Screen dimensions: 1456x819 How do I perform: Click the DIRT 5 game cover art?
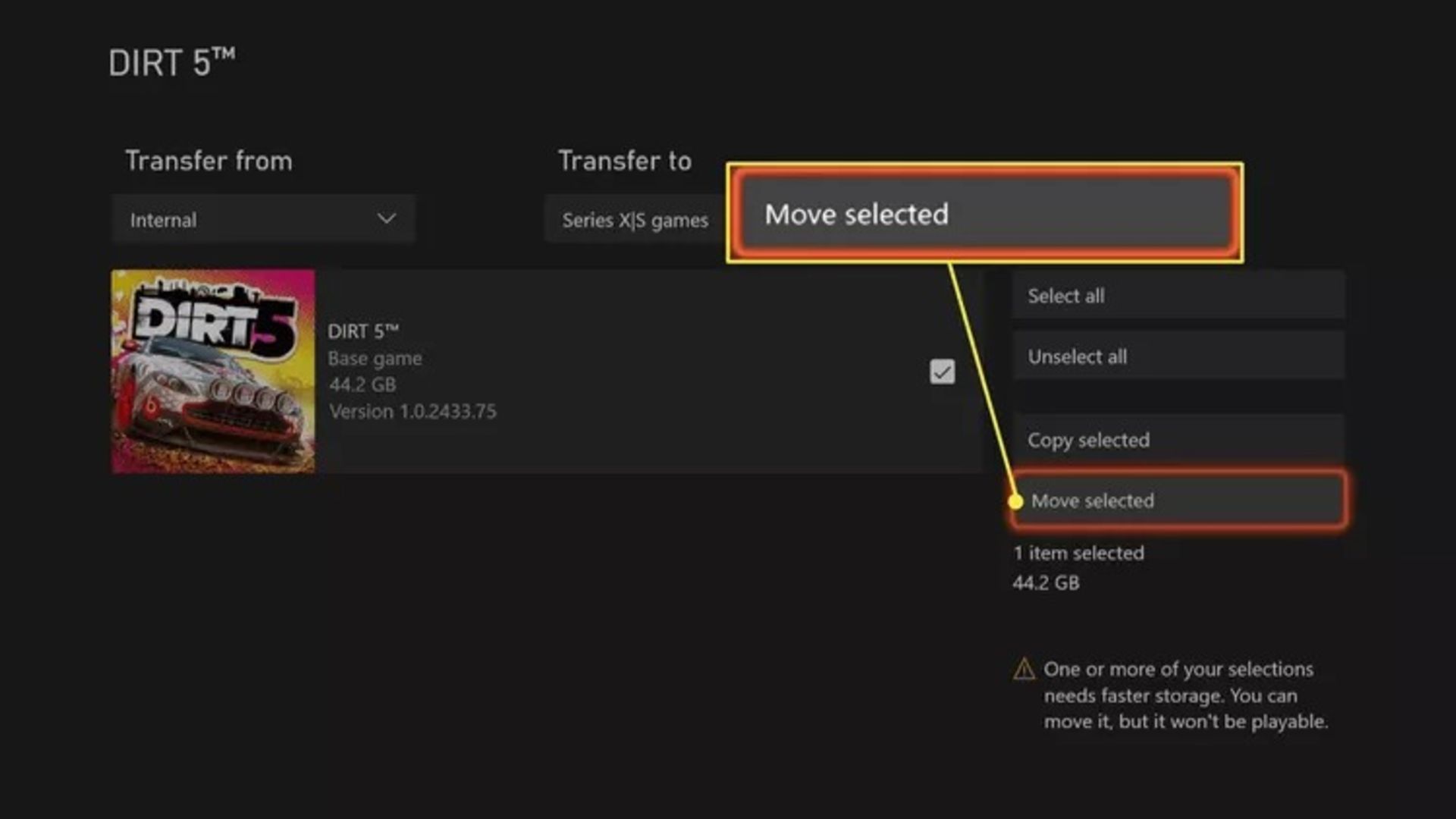(x=213, y=372)
